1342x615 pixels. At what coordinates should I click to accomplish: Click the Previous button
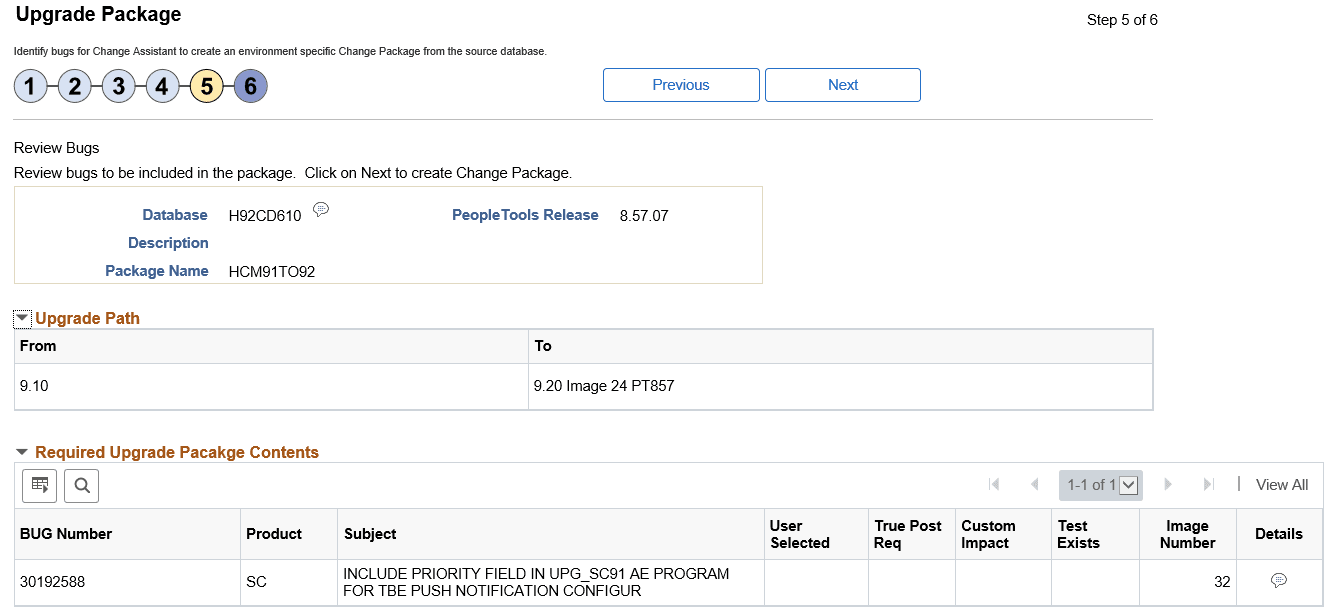click(681, 84)
